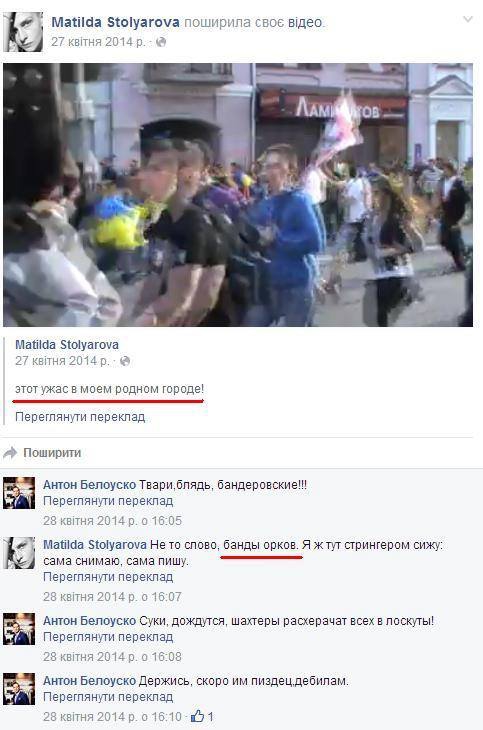Image resolution: width=483 pixels, height=730 pixels.
Task: Open Антон Белоуско name in first comment
Action: pos(89,485)
